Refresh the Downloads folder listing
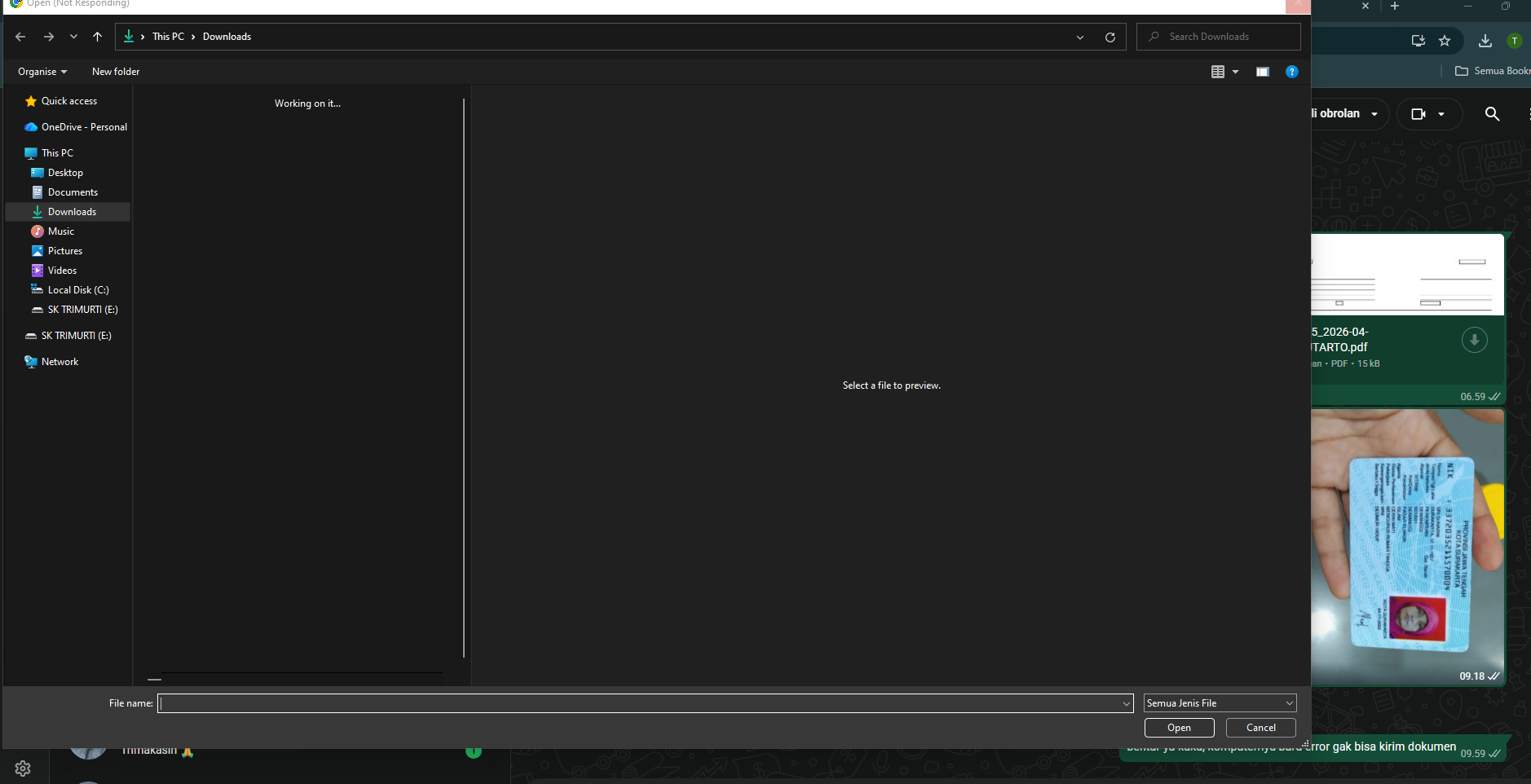Viewport: 1531px width, 784px height. 1110,37
